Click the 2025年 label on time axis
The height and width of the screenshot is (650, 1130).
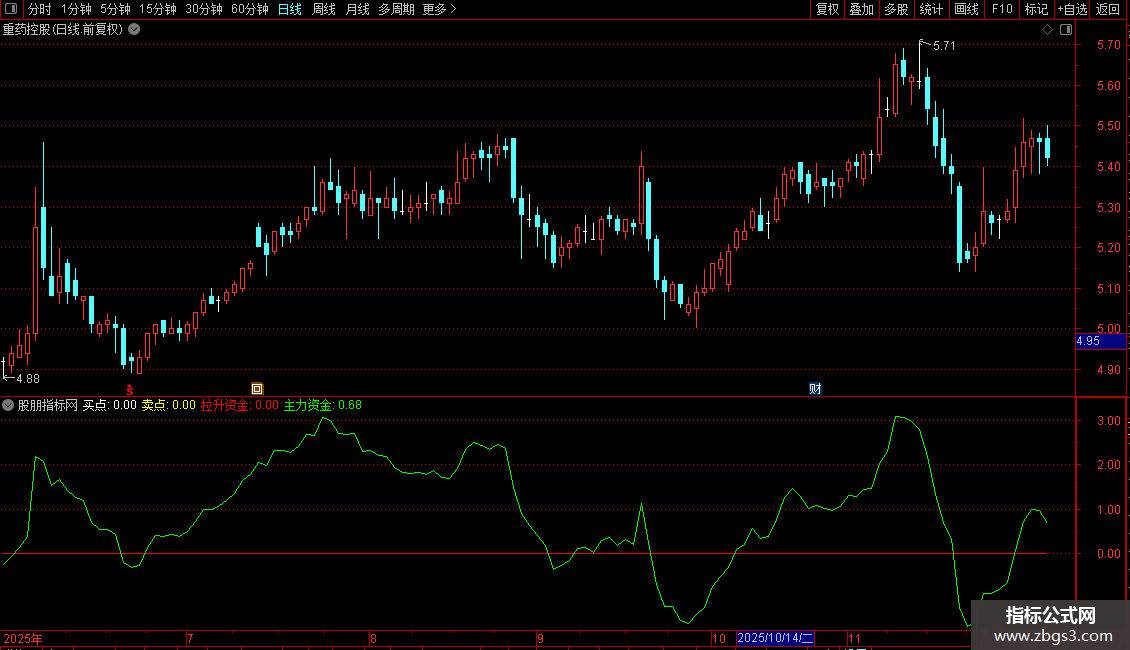(x=23, y=638)
